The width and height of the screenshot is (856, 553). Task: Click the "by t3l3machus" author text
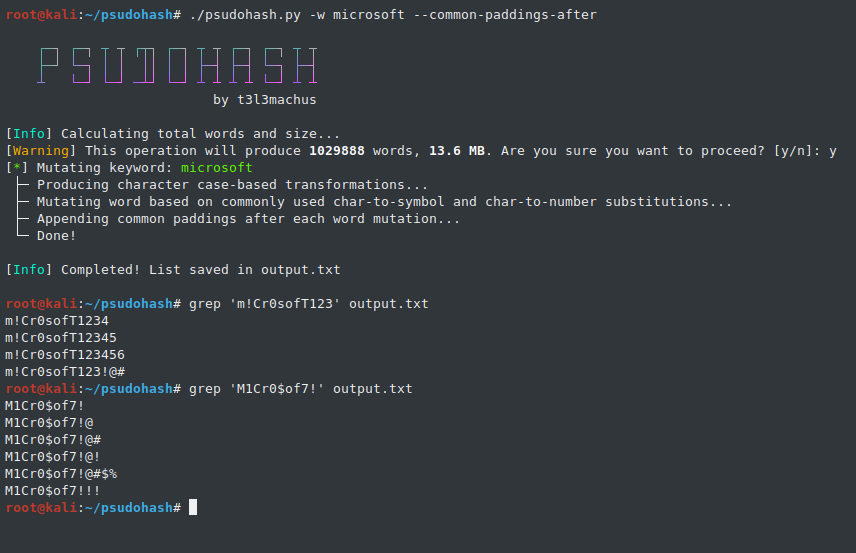point(264,100)
